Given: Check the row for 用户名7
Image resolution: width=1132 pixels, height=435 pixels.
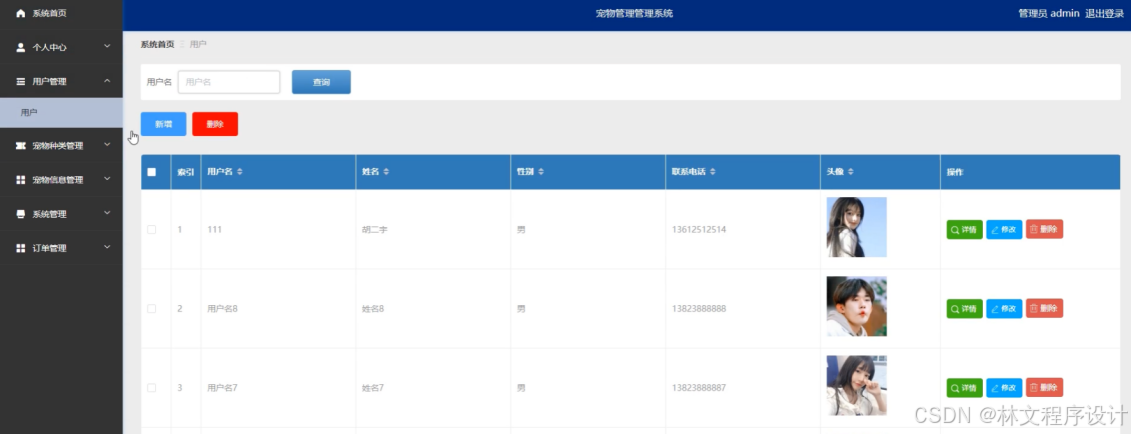Looking at the screenshot, I should [152, 387].
